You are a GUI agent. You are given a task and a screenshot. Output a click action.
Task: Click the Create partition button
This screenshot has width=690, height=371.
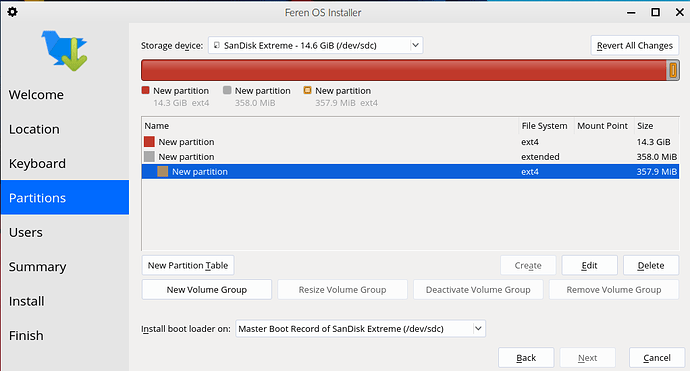coord(528,265)
